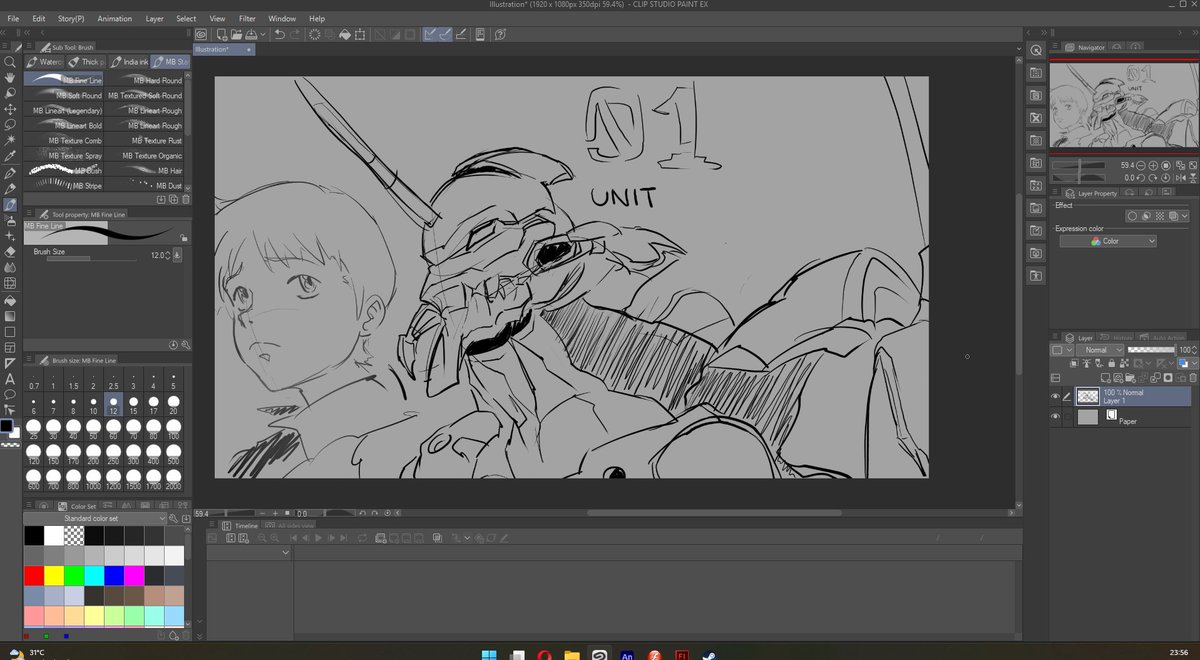
Task: Open Steam from the Windows taskbar
Action: [x=709, y=654]
